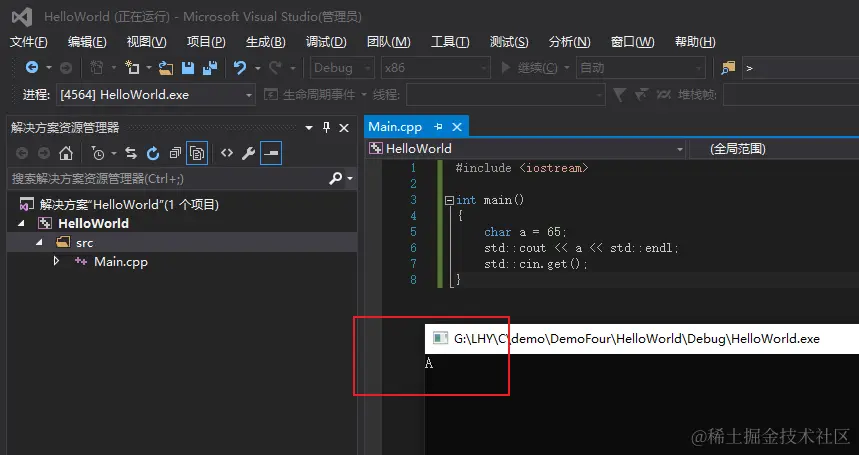Screen dimensions: 859x455
Task: Open the 视图(V) menu
Action: point(146,42)
